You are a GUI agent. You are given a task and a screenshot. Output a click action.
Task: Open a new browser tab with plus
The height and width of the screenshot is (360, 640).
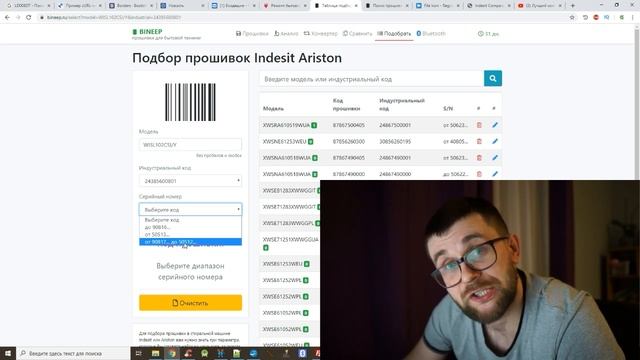point(573,6)
